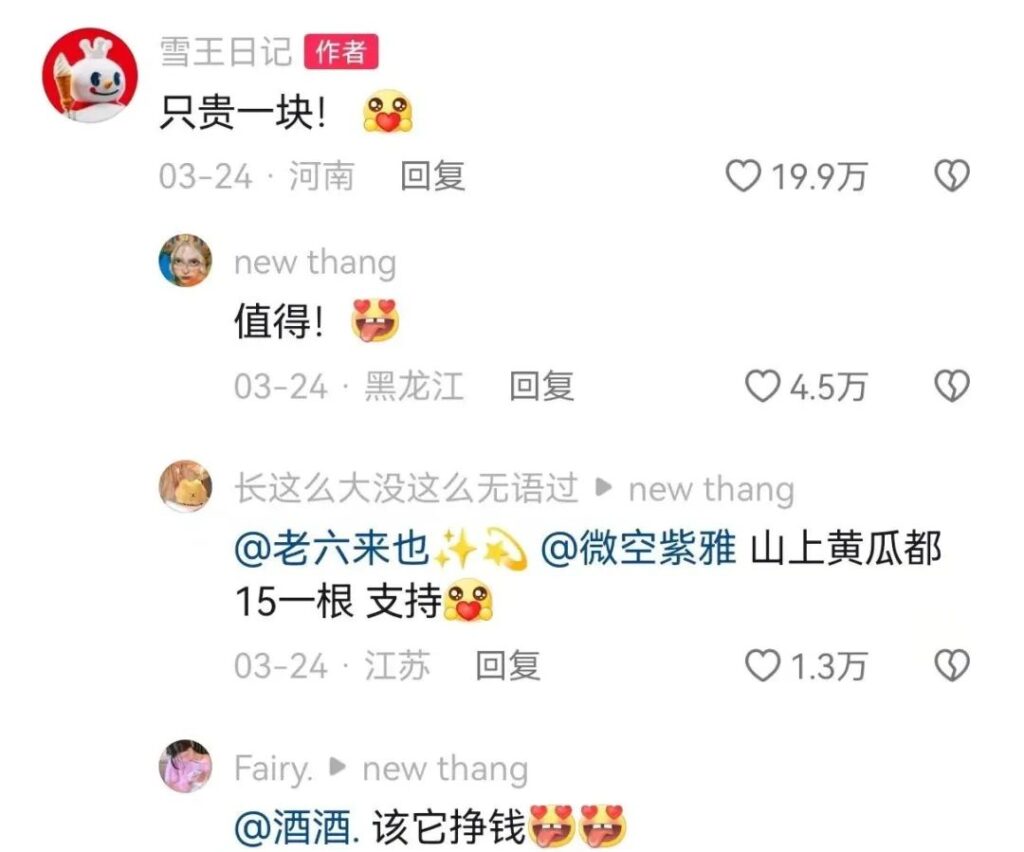1024x852 pixels.
Task: Reply to the comment from 江苏
Action: 507,666
